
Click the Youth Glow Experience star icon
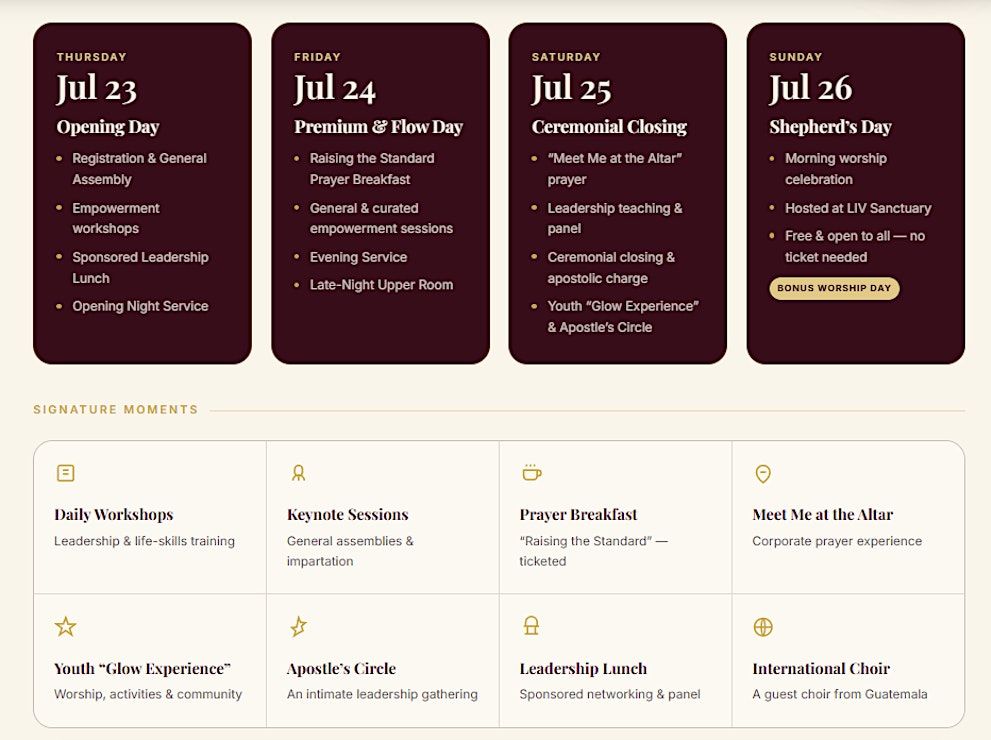click(66, 626)
